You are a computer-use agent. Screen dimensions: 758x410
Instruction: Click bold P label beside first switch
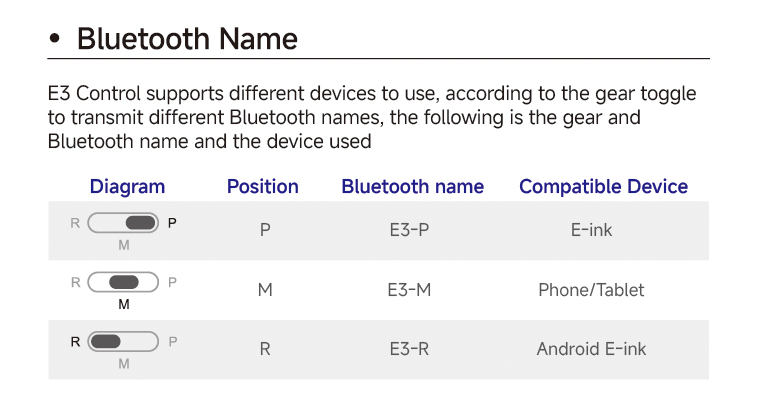(x=173, y=223)
